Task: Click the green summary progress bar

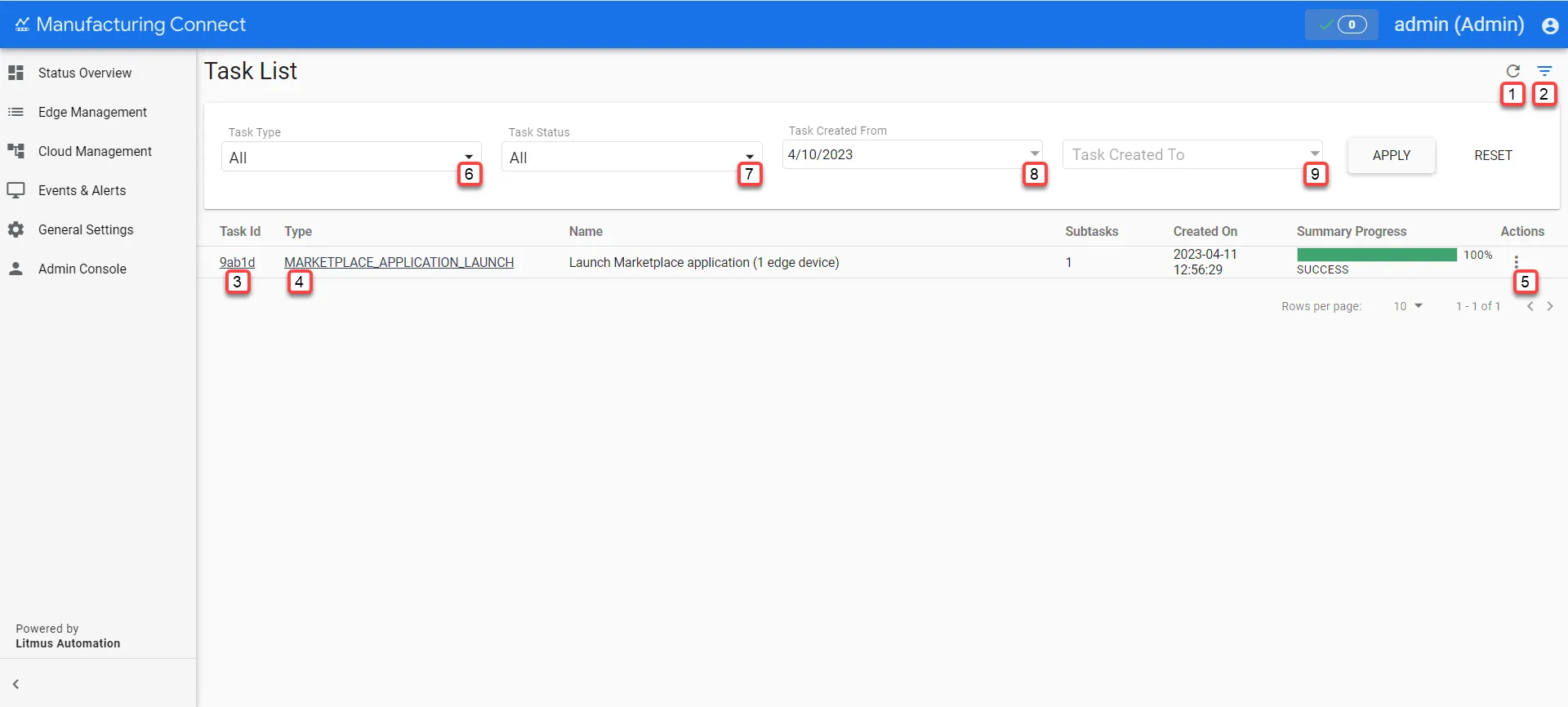Action: (1377, 255)
